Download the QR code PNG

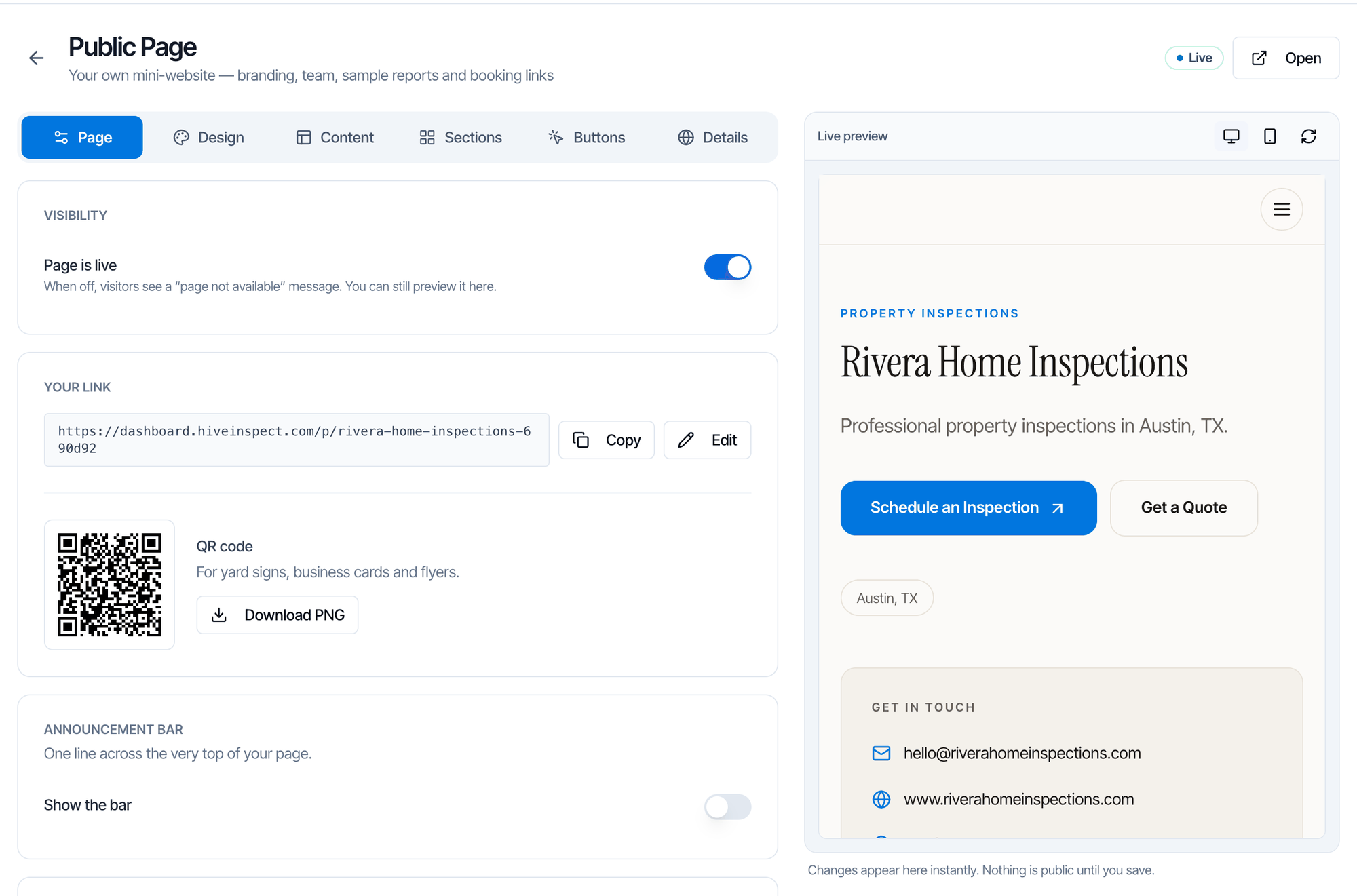point(278,615)
